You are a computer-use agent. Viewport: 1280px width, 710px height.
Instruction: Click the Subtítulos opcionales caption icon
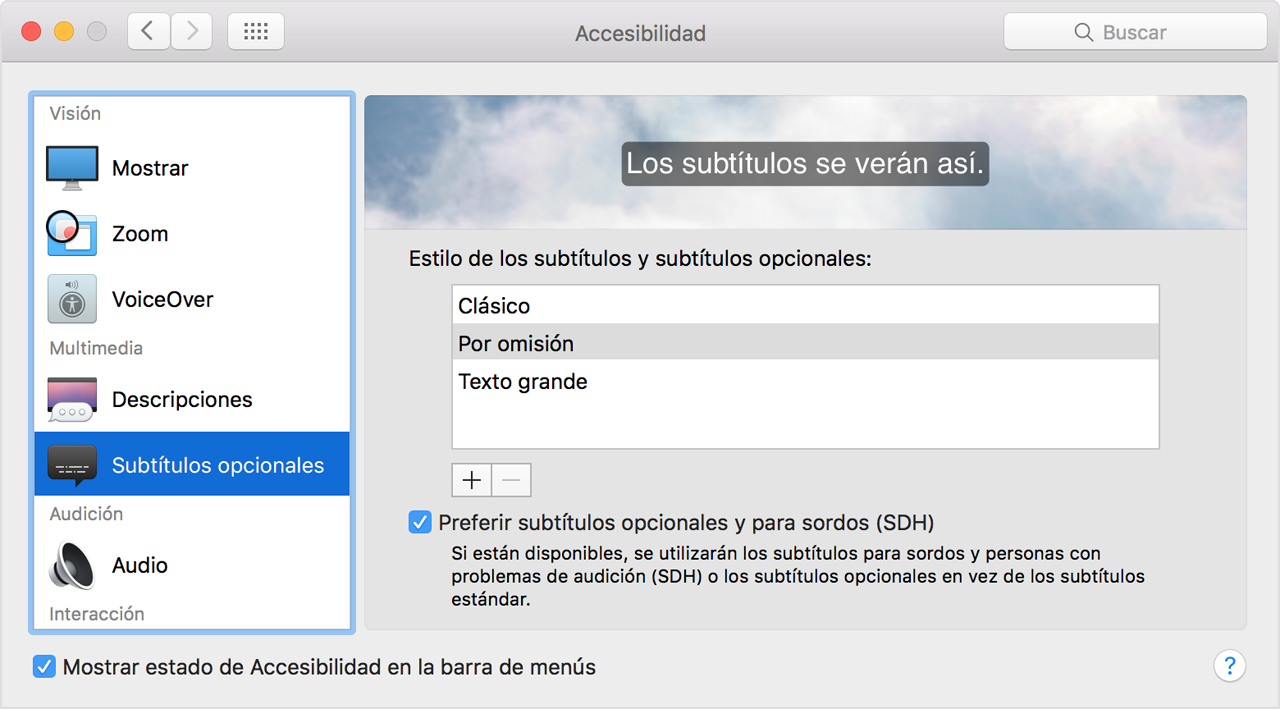pos(72,465)
